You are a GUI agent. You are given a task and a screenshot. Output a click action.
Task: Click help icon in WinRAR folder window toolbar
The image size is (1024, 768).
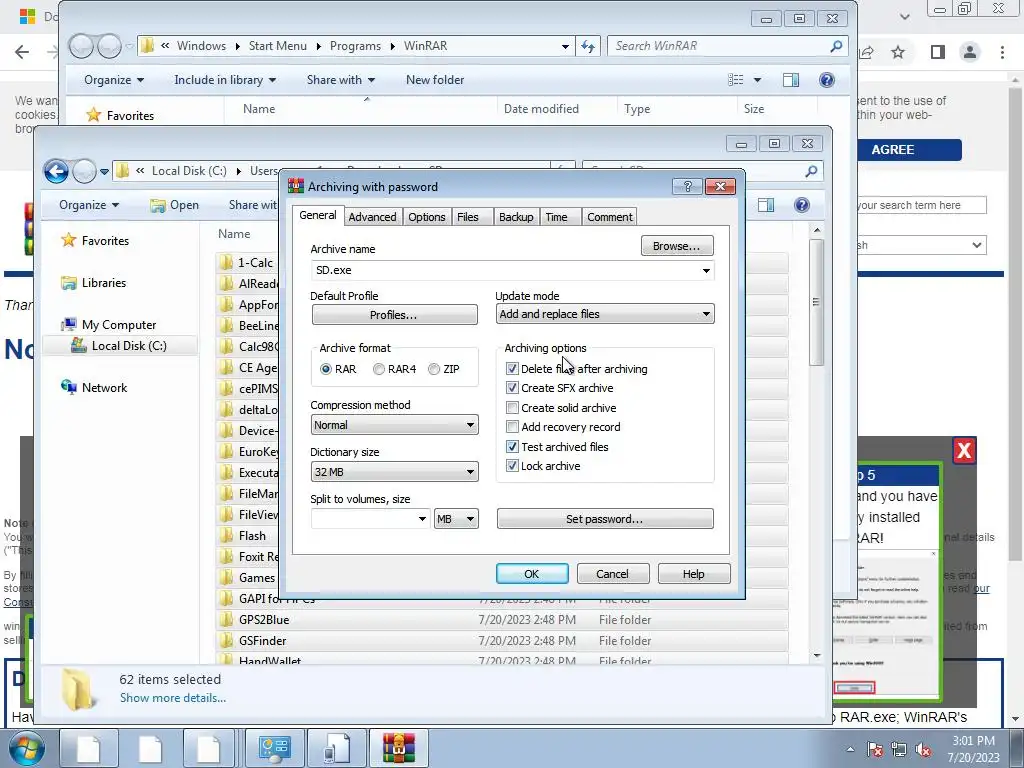pyautogui.click(x=826, y=80)
